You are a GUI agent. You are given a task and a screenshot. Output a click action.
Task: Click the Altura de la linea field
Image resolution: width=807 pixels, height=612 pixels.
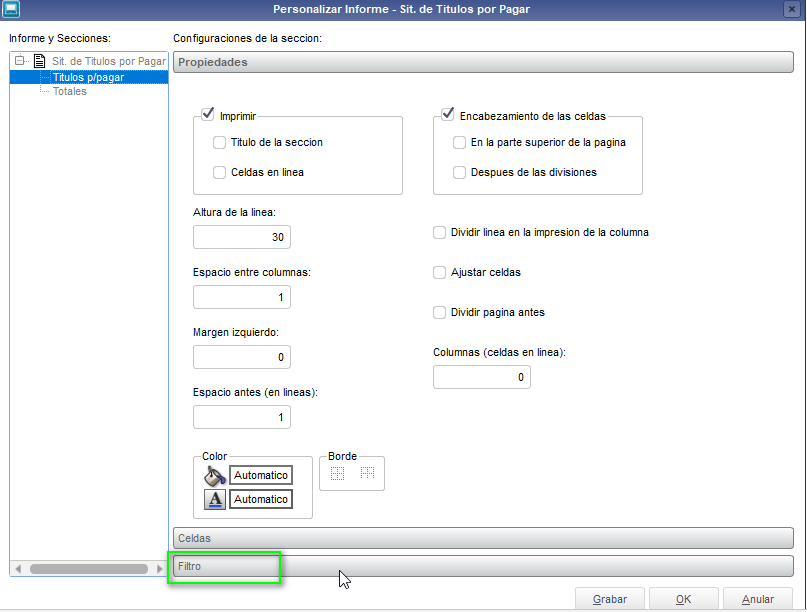(x=242, y=237)
